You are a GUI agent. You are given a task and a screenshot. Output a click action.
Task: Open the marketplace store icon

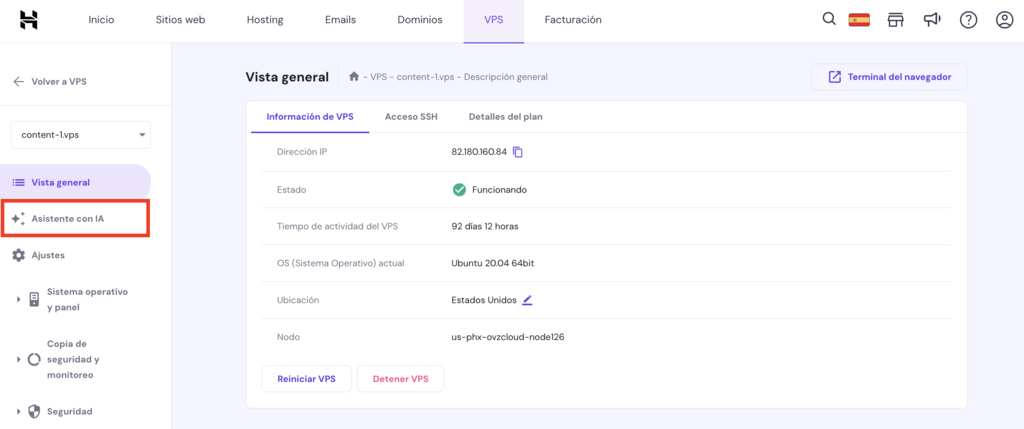coord(895,20)
